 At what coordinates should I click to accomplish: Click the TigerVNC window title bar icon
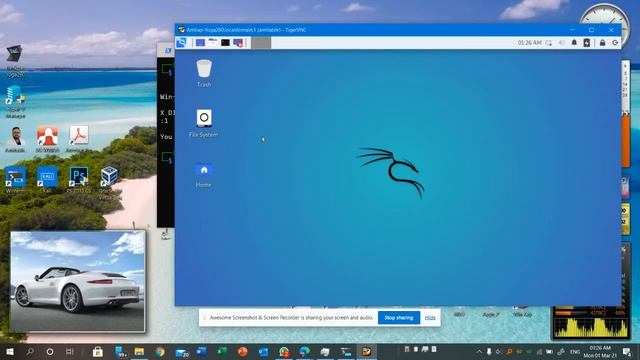pyautogui.click(x=182, y=30)
